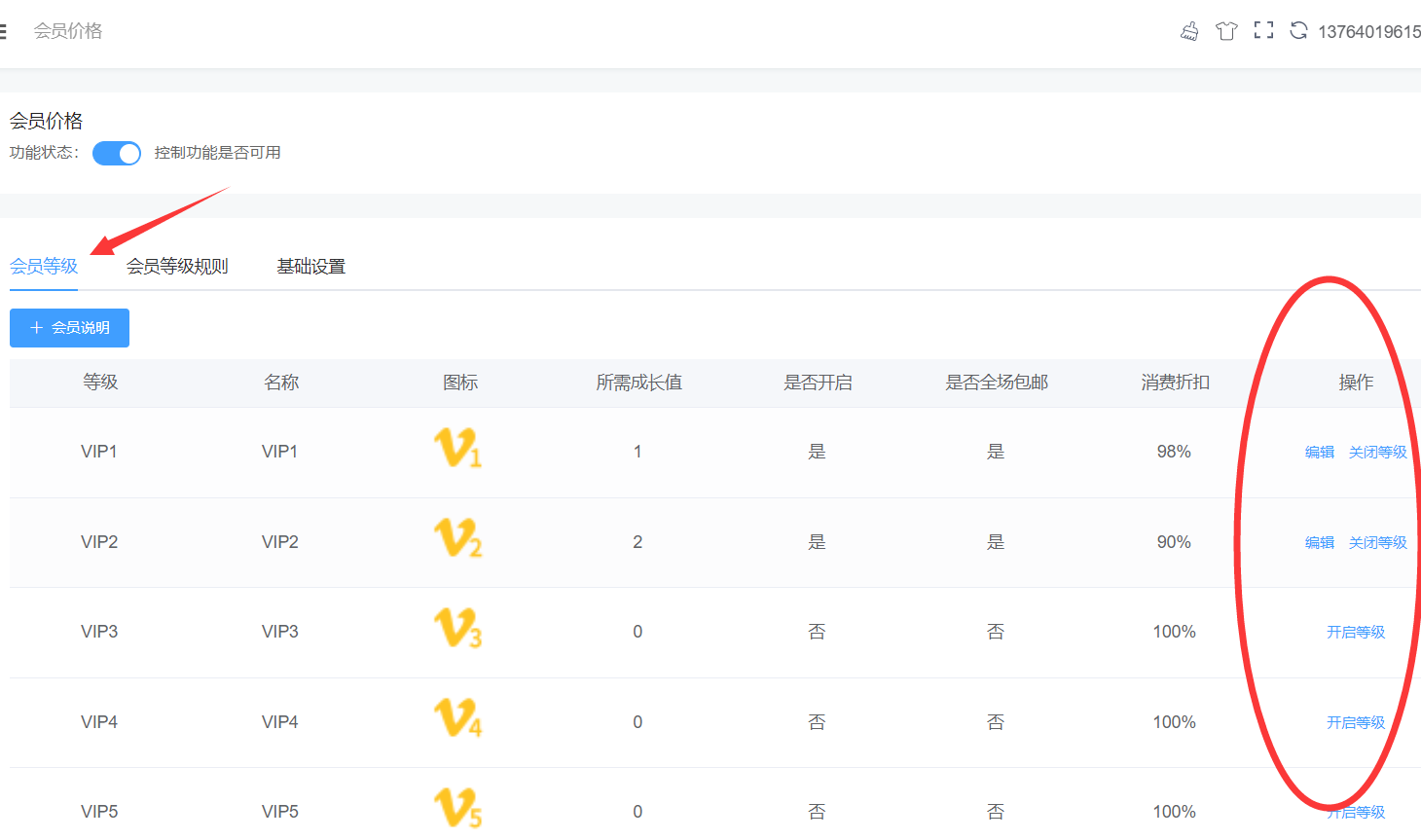Click the 会员价格 section heading
This screenshot has height=840, width=1421.
click(47, 121)
